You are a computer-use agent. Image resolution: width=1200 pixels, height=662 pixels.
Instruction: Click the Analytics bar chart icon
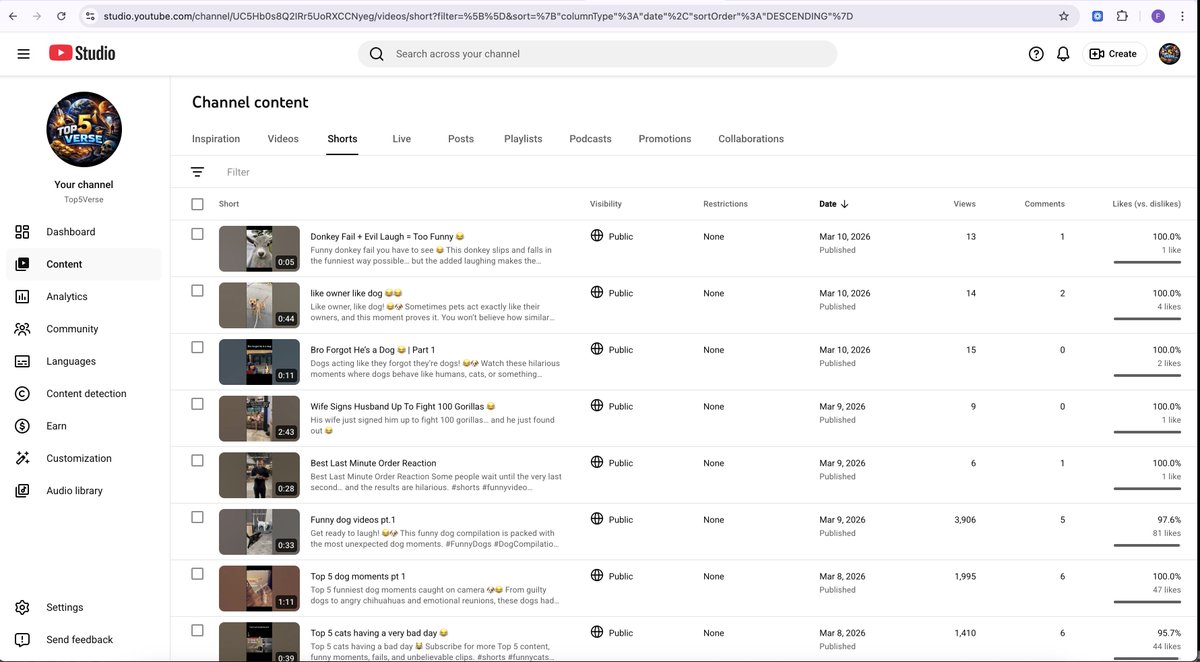22,297
